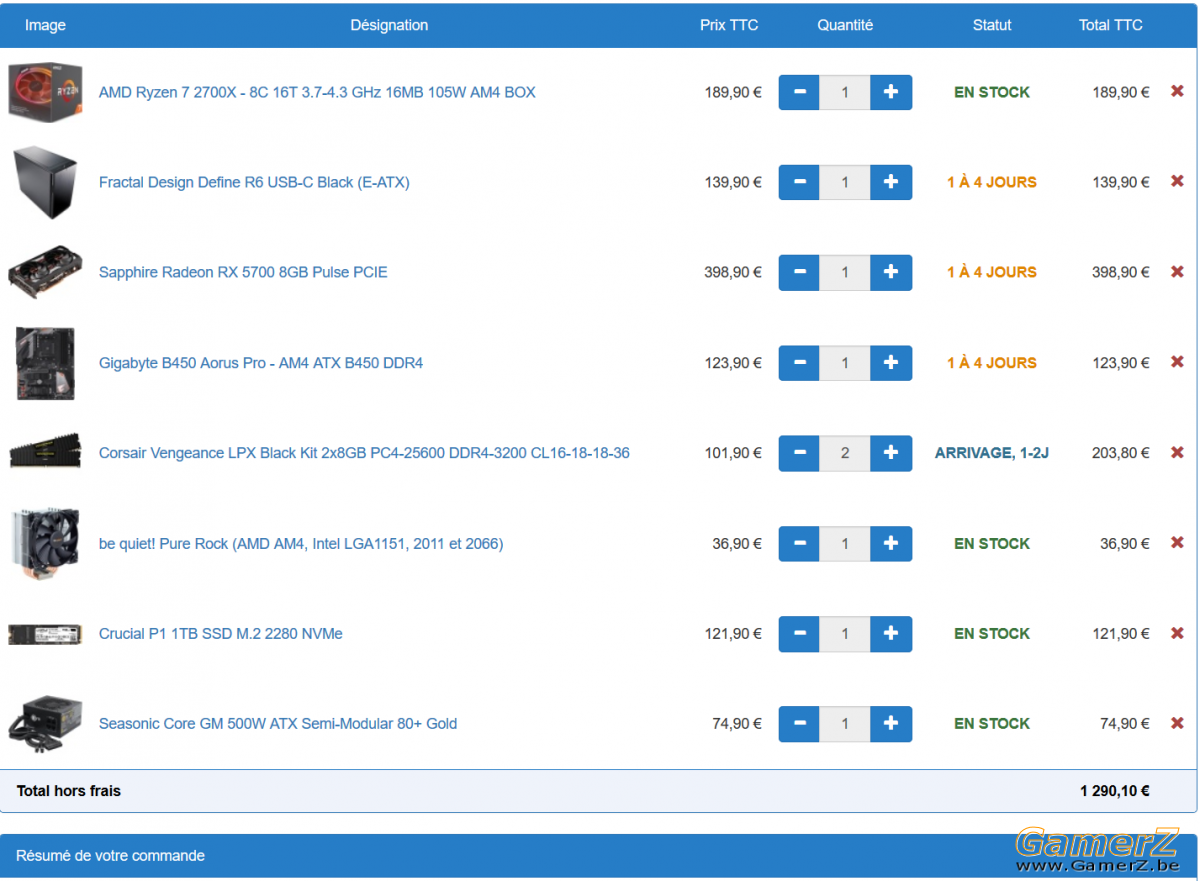
Task: Edit the Seasonic Core GM 500W quantity field
Action: [x=845, y=723]
